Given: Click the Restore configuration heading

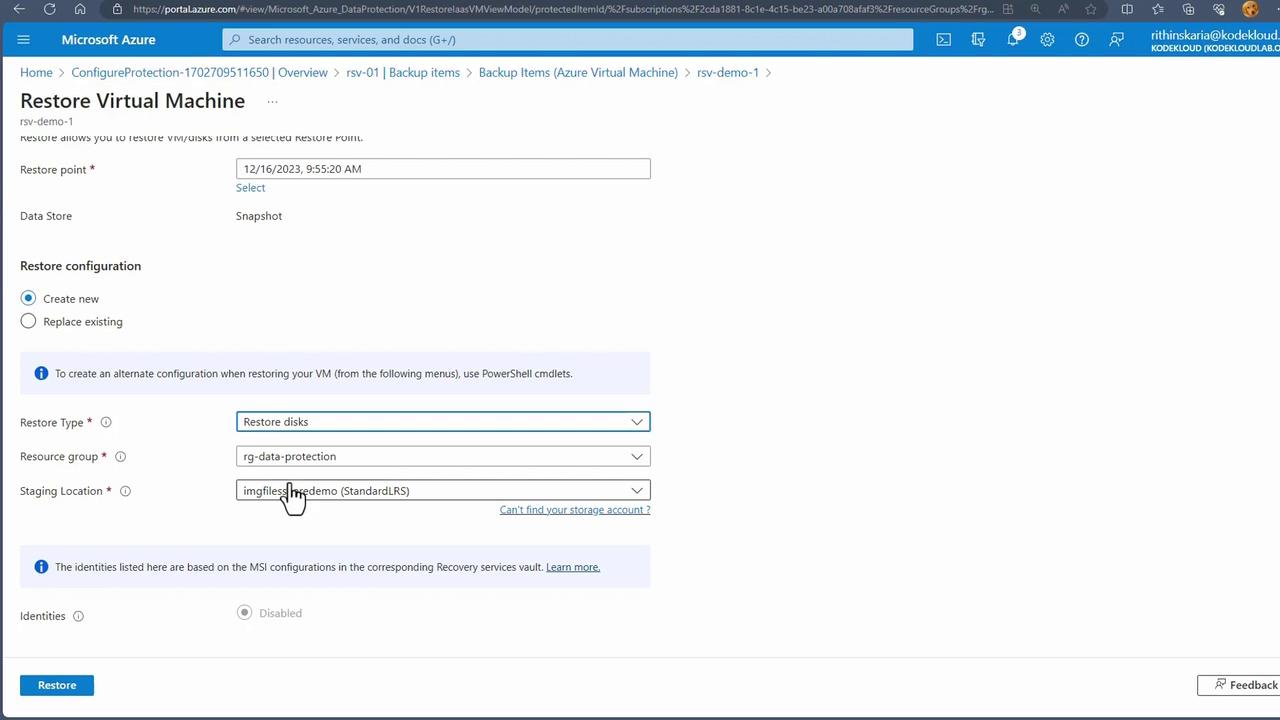Looking at the screenshot, I should pyautogui.click(x=80, y=266).
